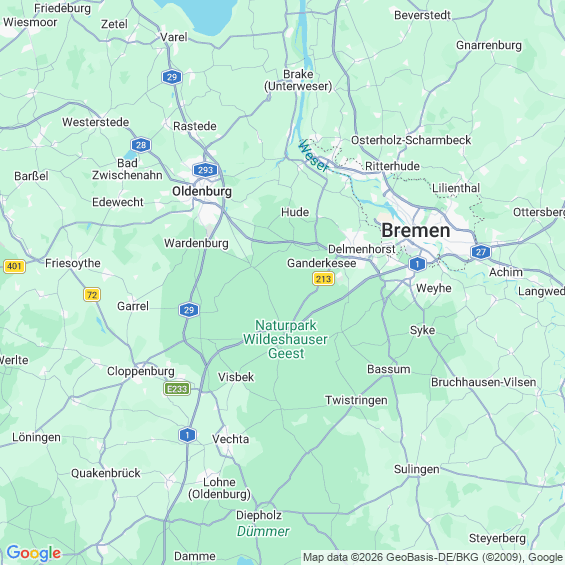The height and width of the screenshot is (565, 565).
Task: Select the Bremen city label
Action: tap(415, 231)
